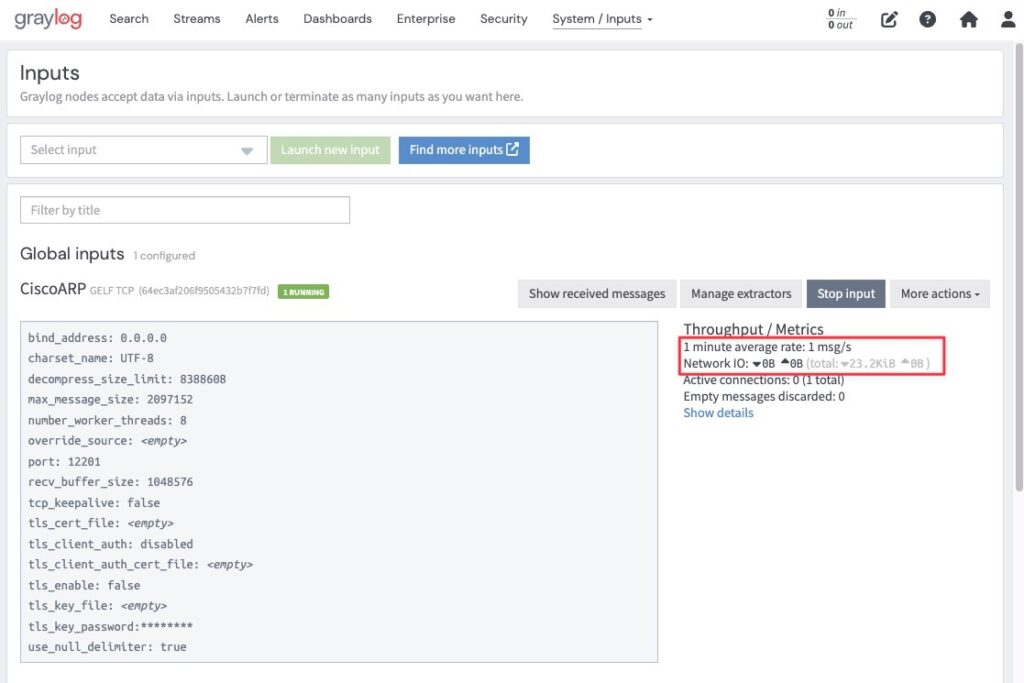Focus the Filter by title field
Image resolution: width=1024 pixels, height=683 pixels.
click(185, 210)
